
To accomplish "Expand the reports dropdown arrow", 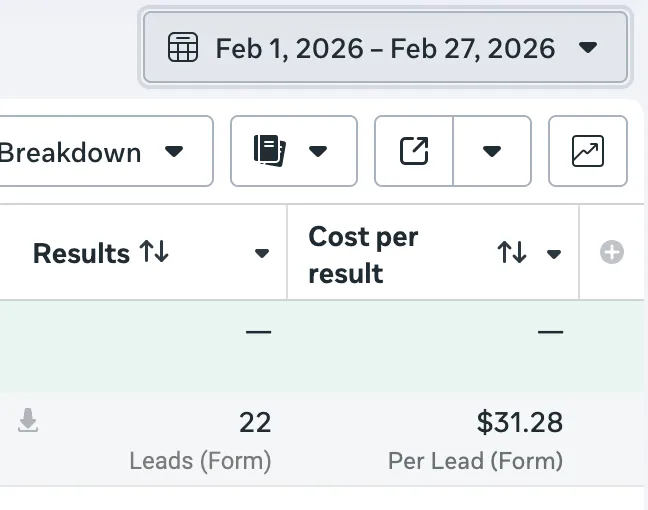I will coord(318,152).
